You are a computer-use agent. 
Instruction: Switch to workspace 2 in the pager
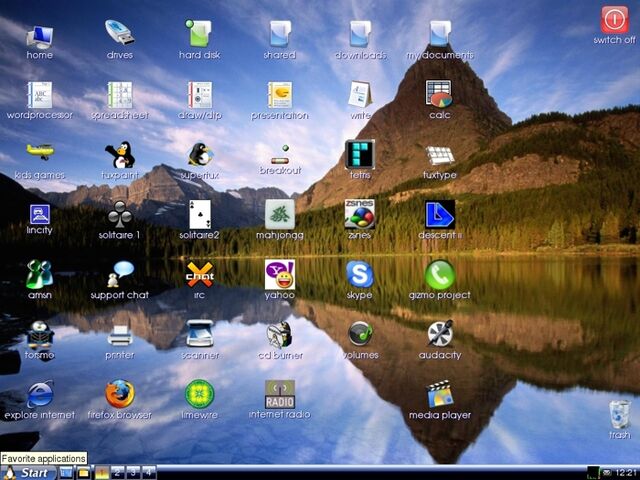117,472
